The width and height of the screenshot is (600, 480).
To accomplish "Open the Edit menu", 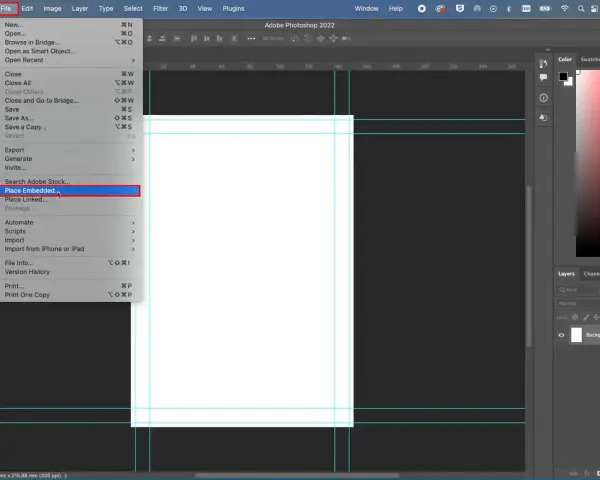I will 27,8.
